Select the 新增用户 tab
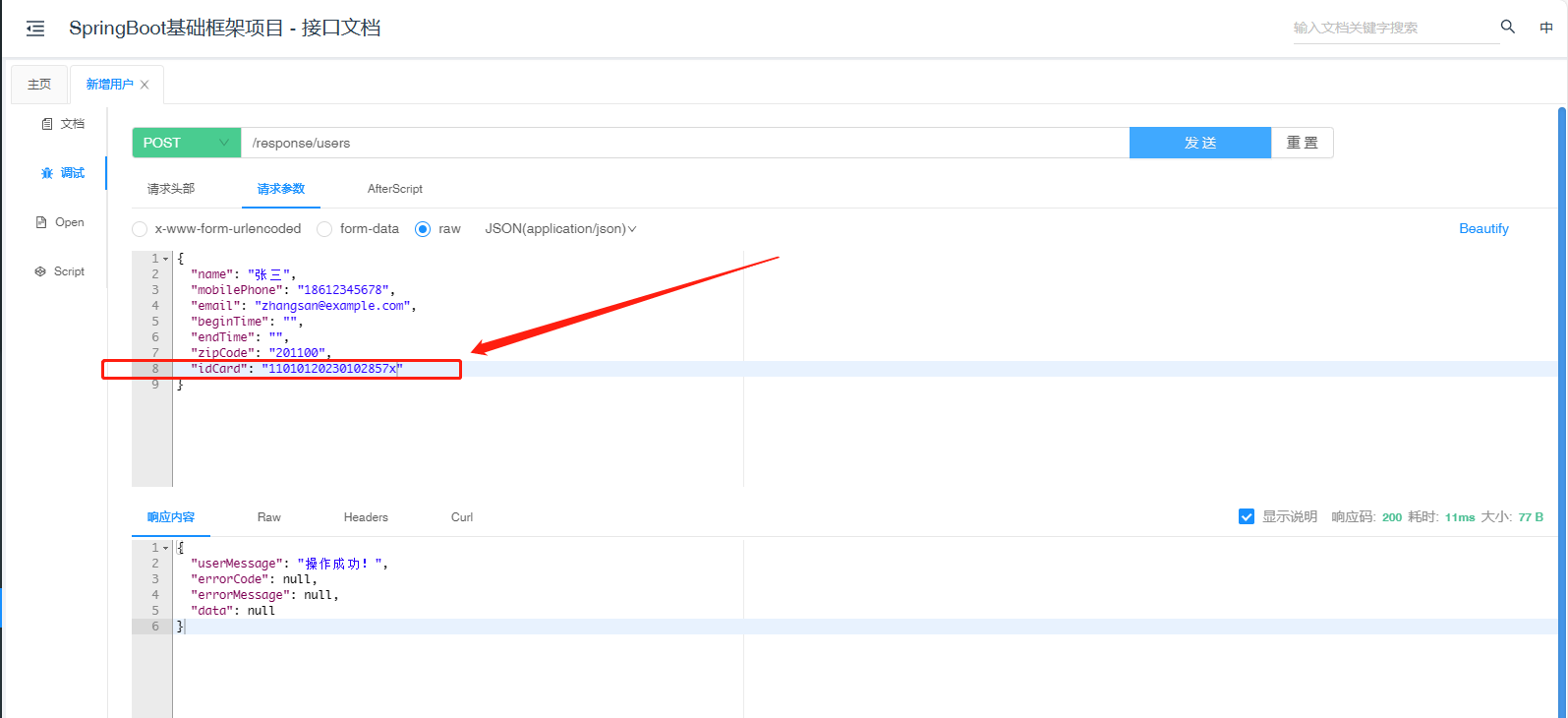The width and height of the screenshot is (1568, 718). point(109,85)
